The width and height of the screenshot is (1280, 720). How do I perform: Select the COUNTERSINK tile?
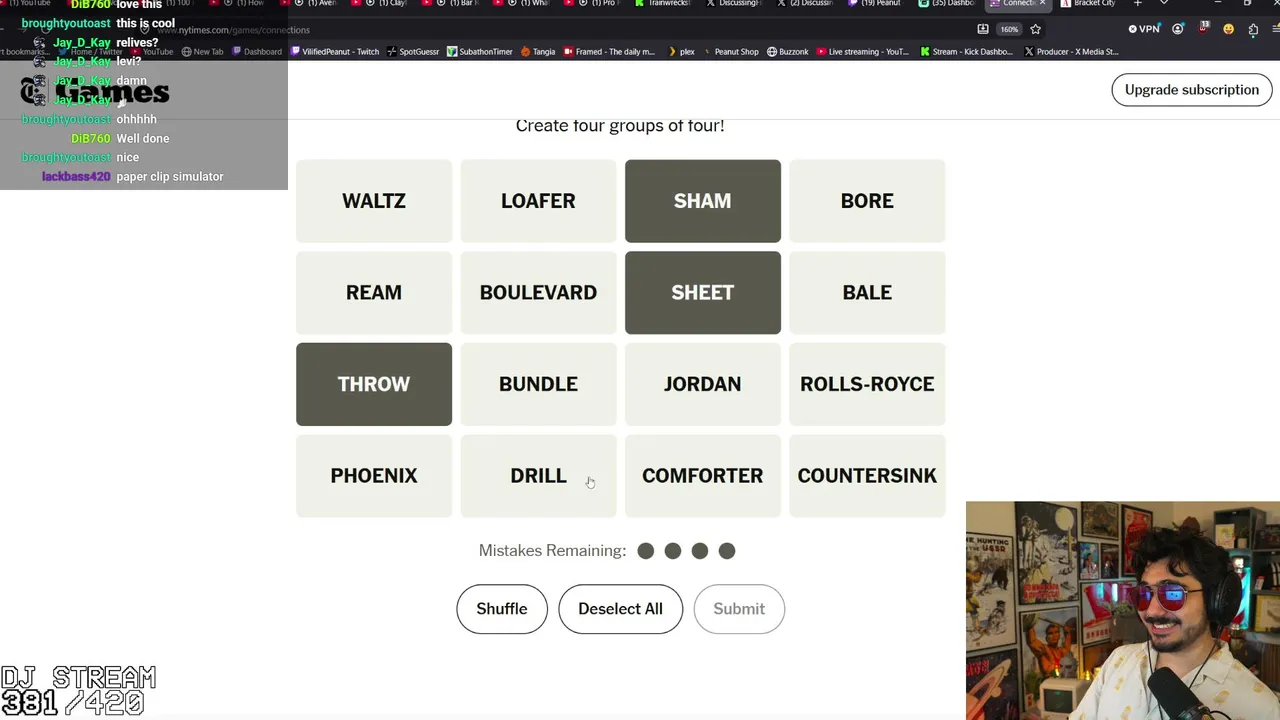coord(867,476)
